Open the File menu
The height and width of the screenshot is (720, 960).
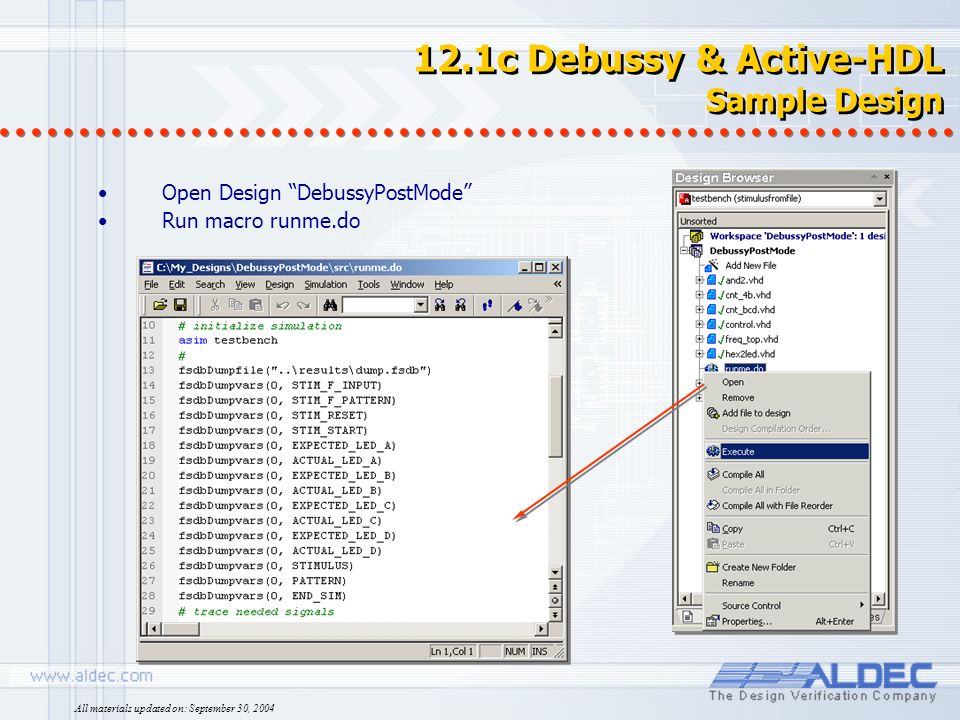(x=151, y=284)
